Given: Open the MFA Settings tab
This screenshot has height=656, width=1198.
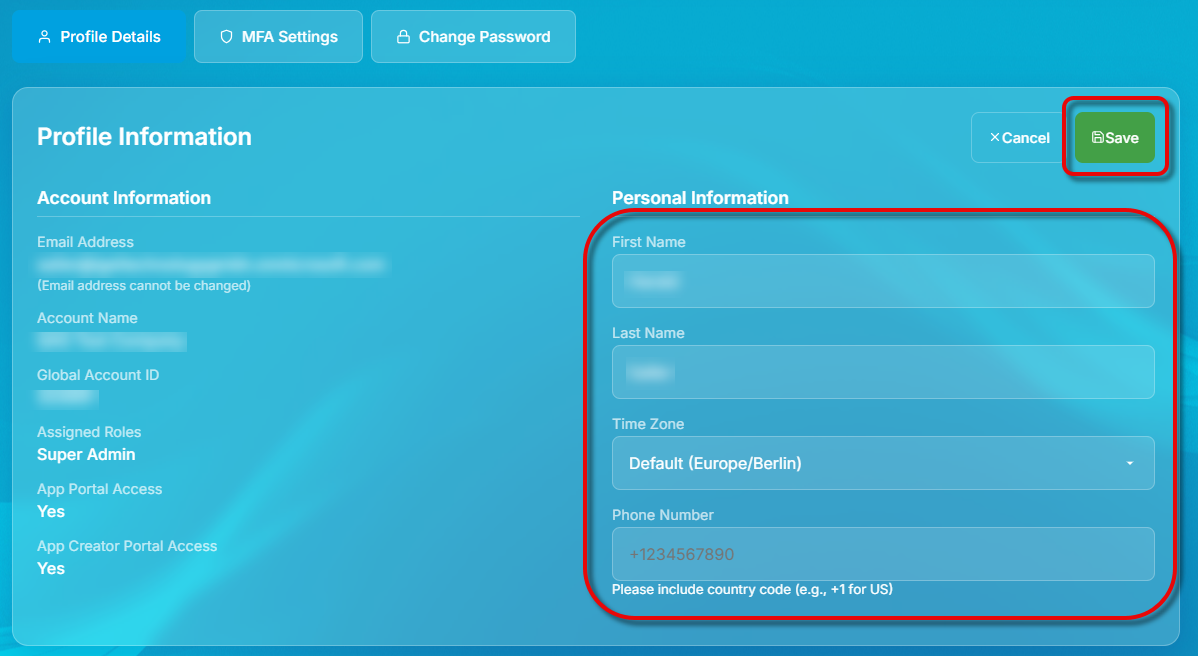Looking at the screenshot, I should pos(278,37).
